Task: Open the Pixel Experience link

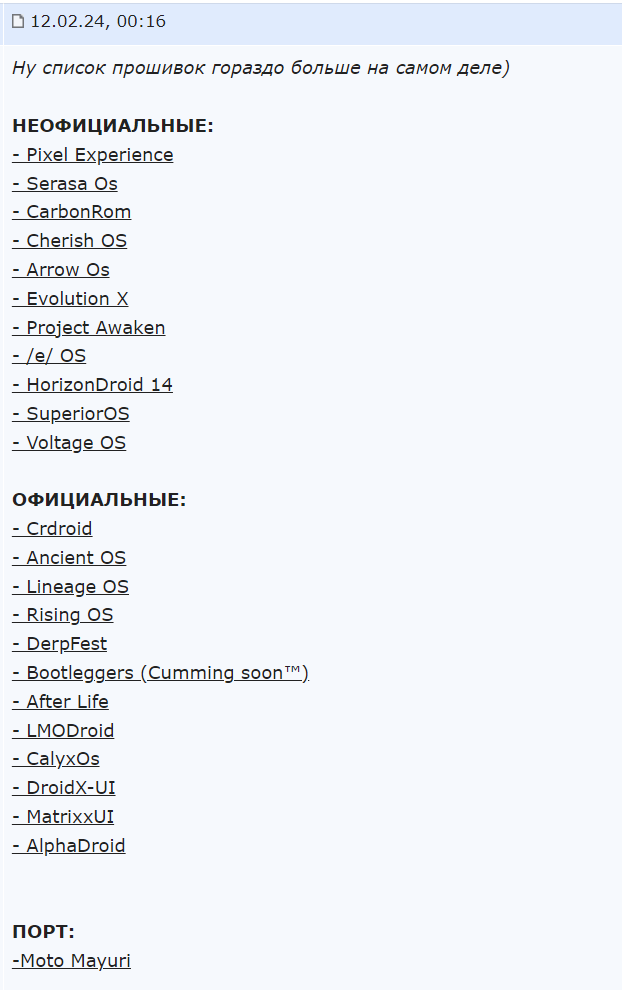Action: (x=93, y=155)
